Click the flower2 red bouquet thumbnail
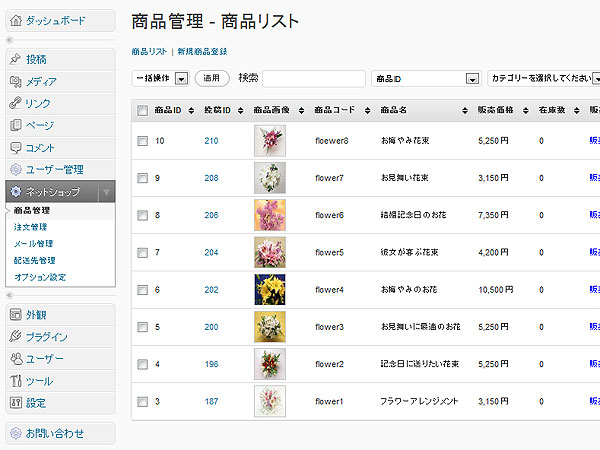This screenshot has width=600, height=450. [270, 364]
